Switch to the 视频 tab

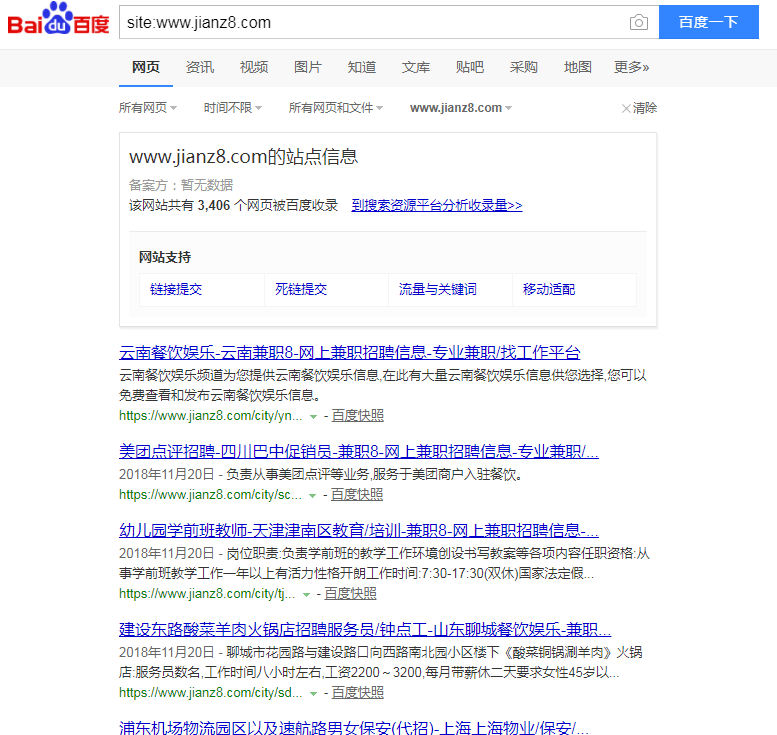tap(254, 67)
